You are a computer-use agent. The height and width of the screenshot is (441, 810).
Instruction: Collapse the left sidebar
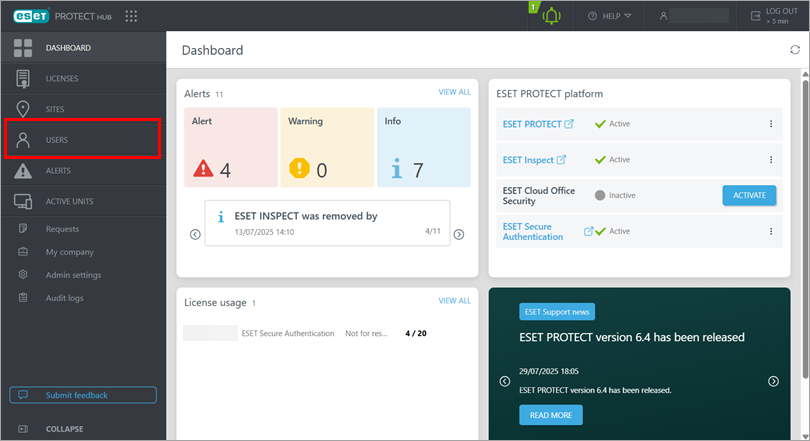(64, 429)
